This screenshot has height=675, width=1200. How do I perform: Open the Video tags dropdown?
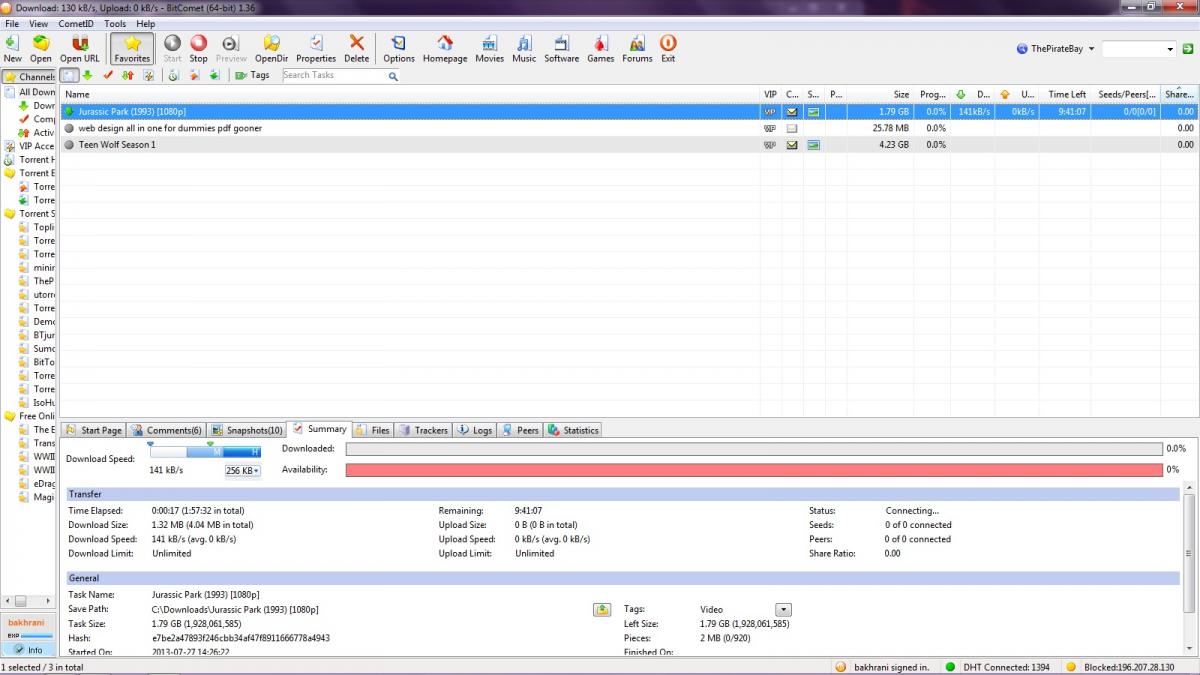[784, 609]
